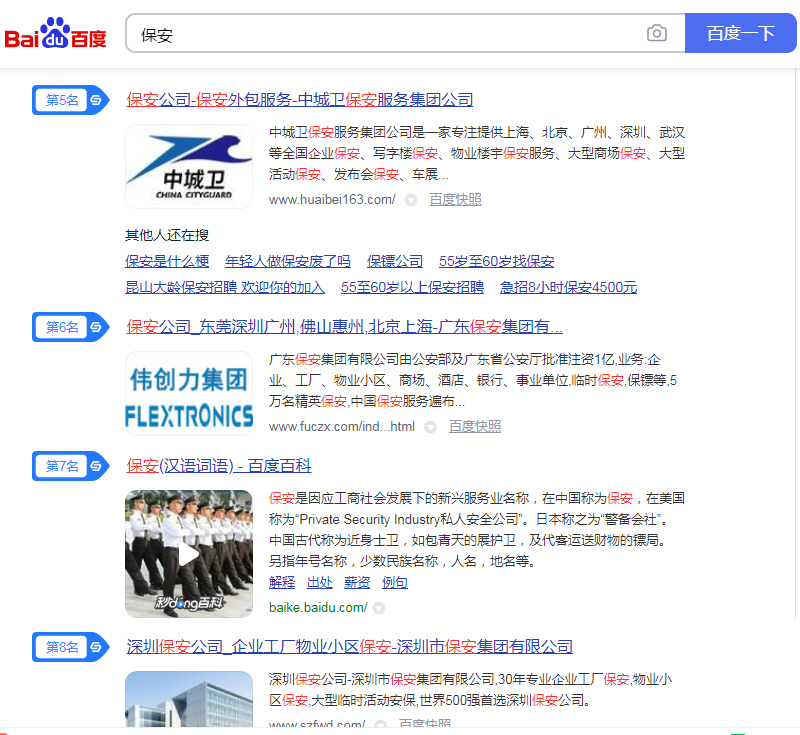Viewport: 800px width, 735px height.
Task: Open the 保安(汉语词语) 百度百科 result title
Action: [x=219, y=465]
